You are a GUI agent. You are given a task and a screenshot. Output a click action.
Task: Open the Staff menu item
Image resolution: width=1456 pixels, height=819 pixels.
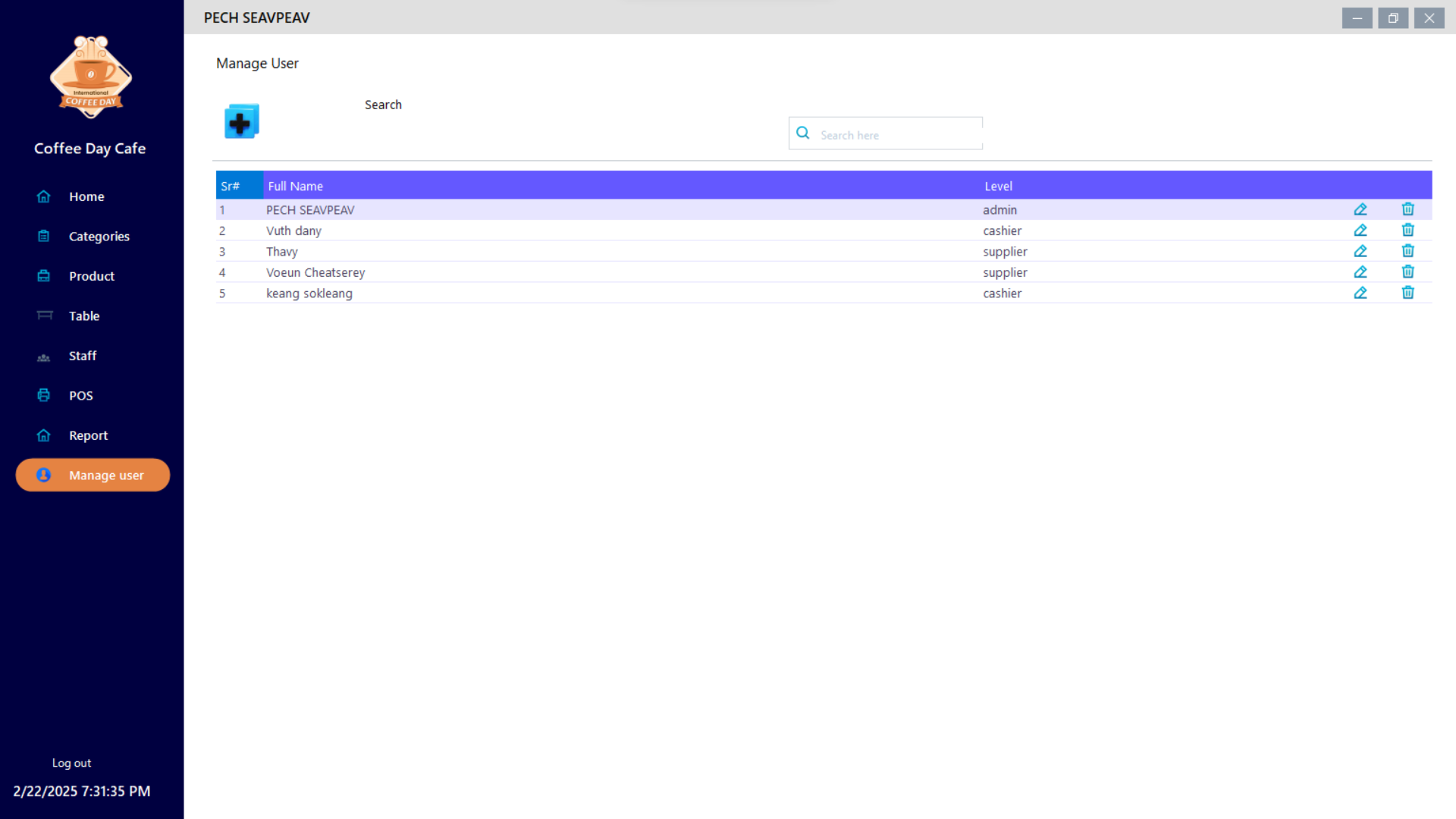(x=82, y=356)
